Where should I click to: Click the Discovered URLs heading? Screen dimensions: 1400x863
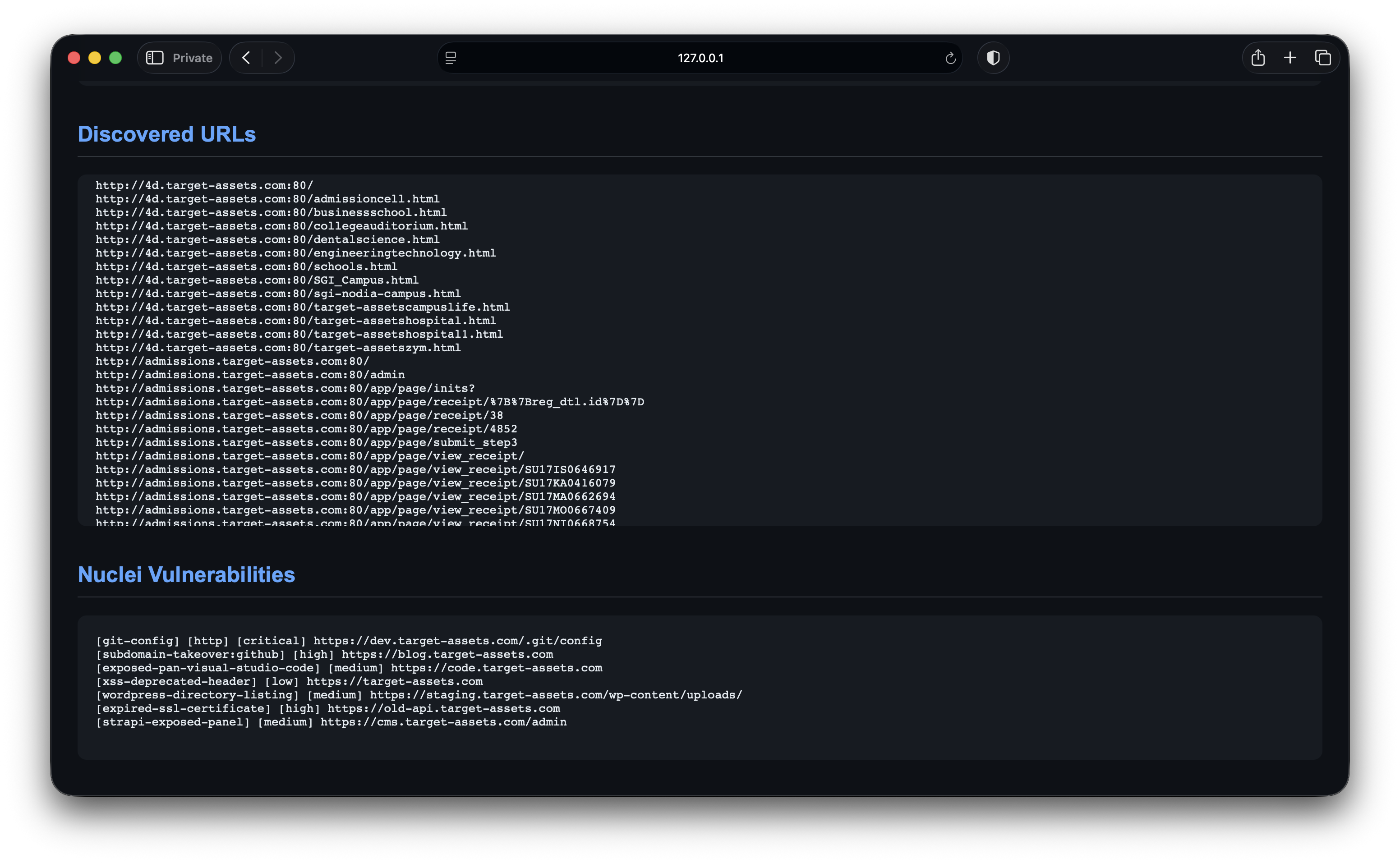(x=167, y=134)
